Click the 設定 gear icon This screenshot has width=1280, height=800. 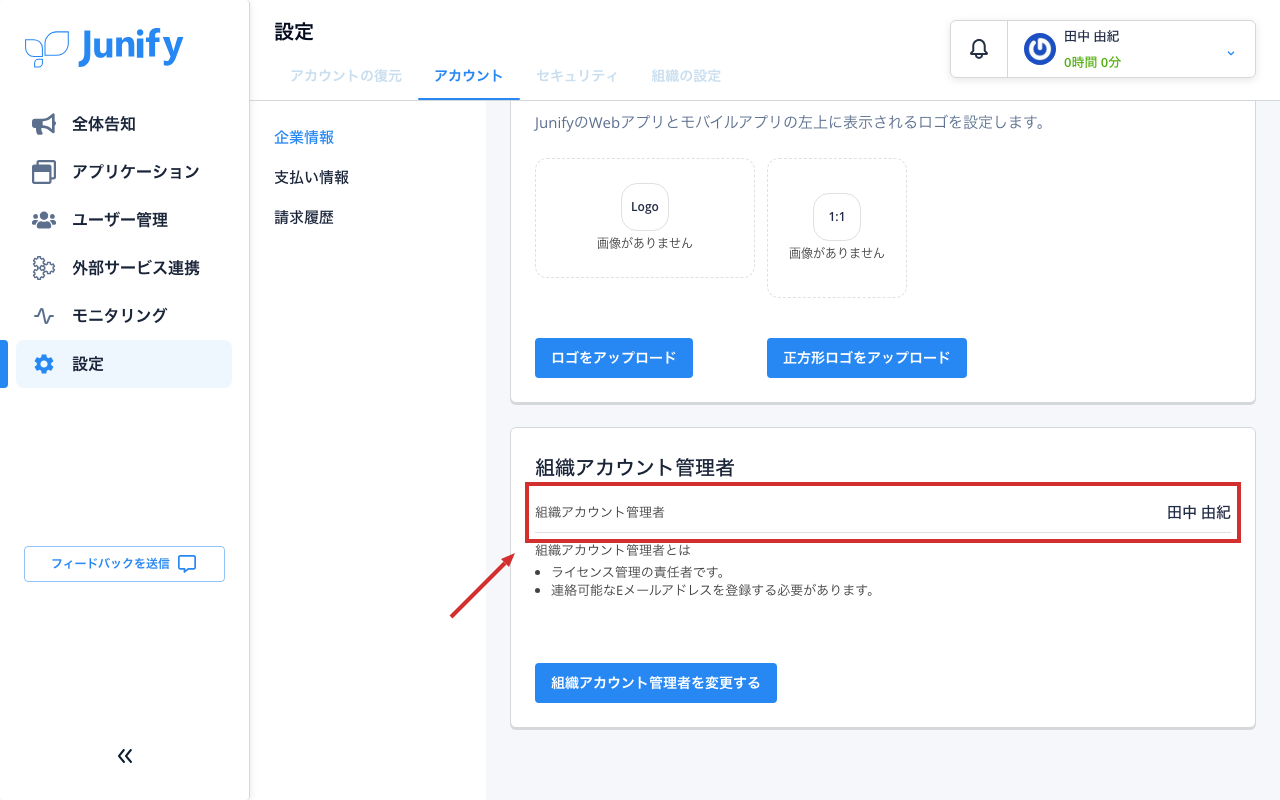(44, 364)
